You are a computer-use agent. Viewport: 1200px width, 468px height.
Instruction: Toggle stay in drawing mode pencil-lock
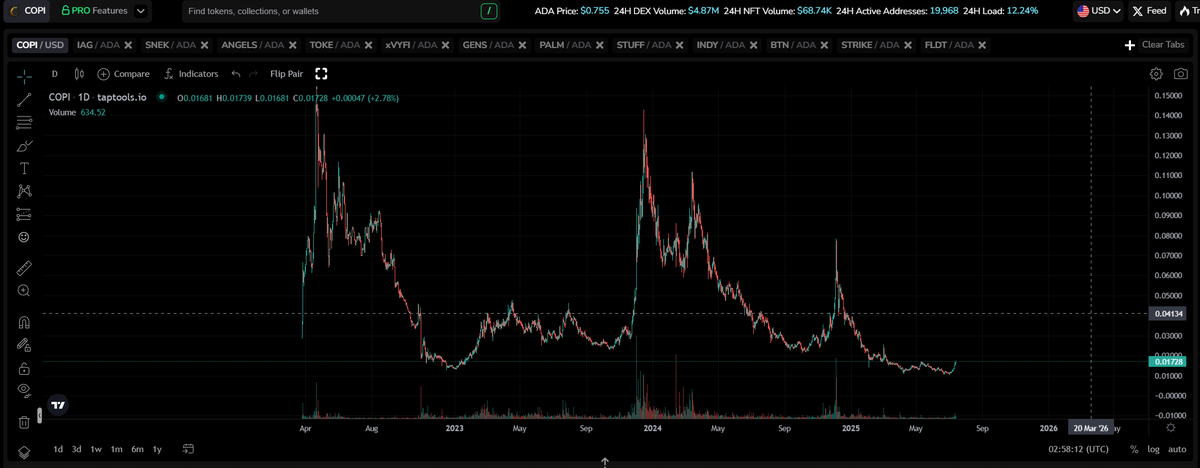point(24,345)
